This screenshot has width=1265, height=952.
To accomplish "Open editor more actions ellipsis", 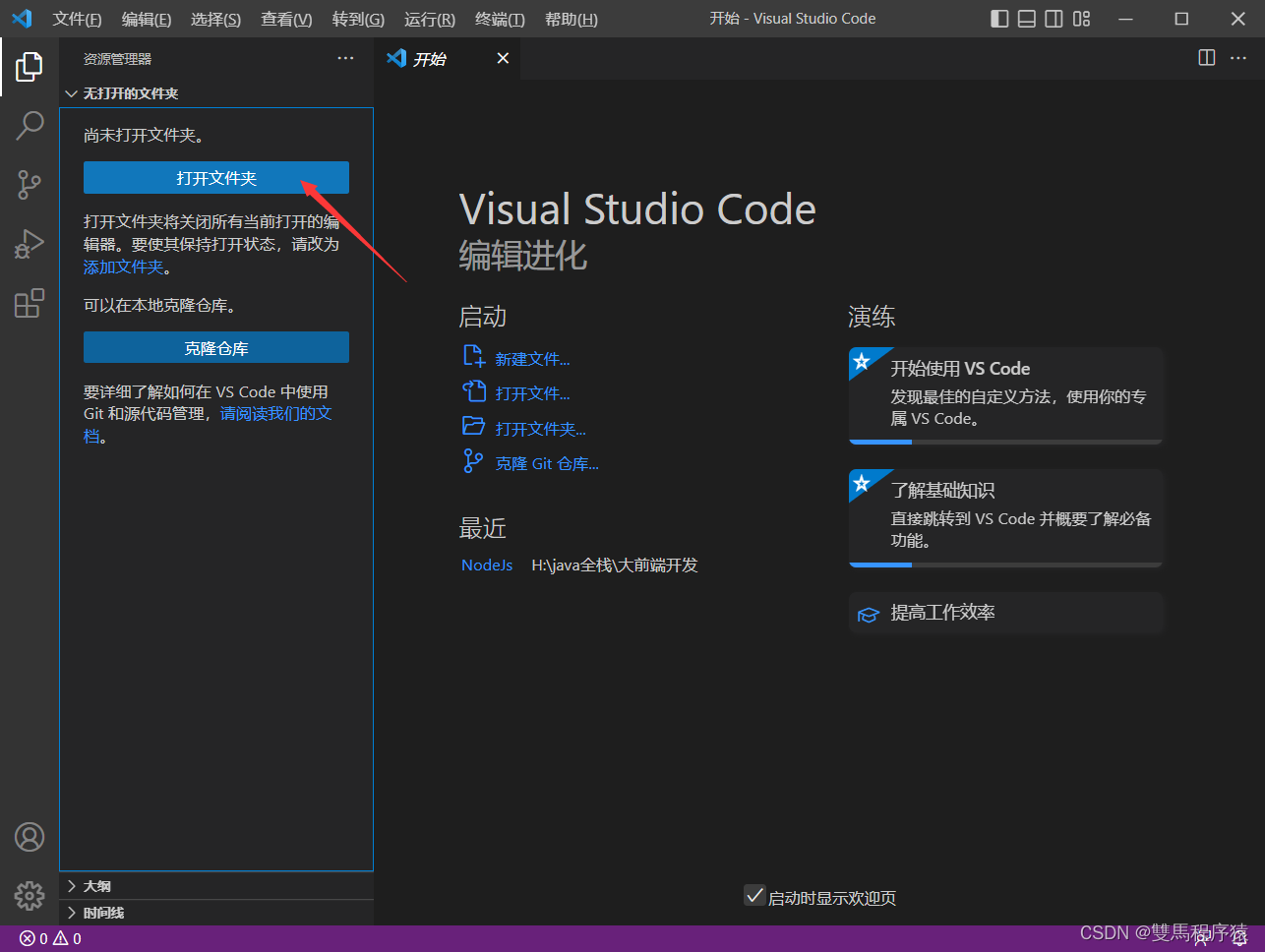I will pyautogui.click(x=1238, y=58).
